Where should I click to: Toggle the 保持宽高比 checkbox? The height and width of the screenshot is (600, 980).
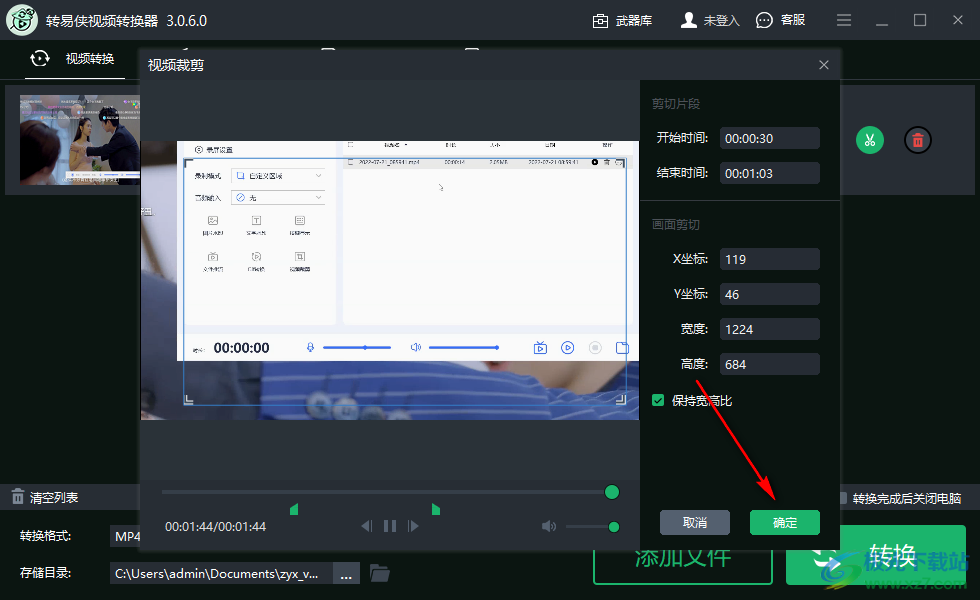click(x=658, y=400)
